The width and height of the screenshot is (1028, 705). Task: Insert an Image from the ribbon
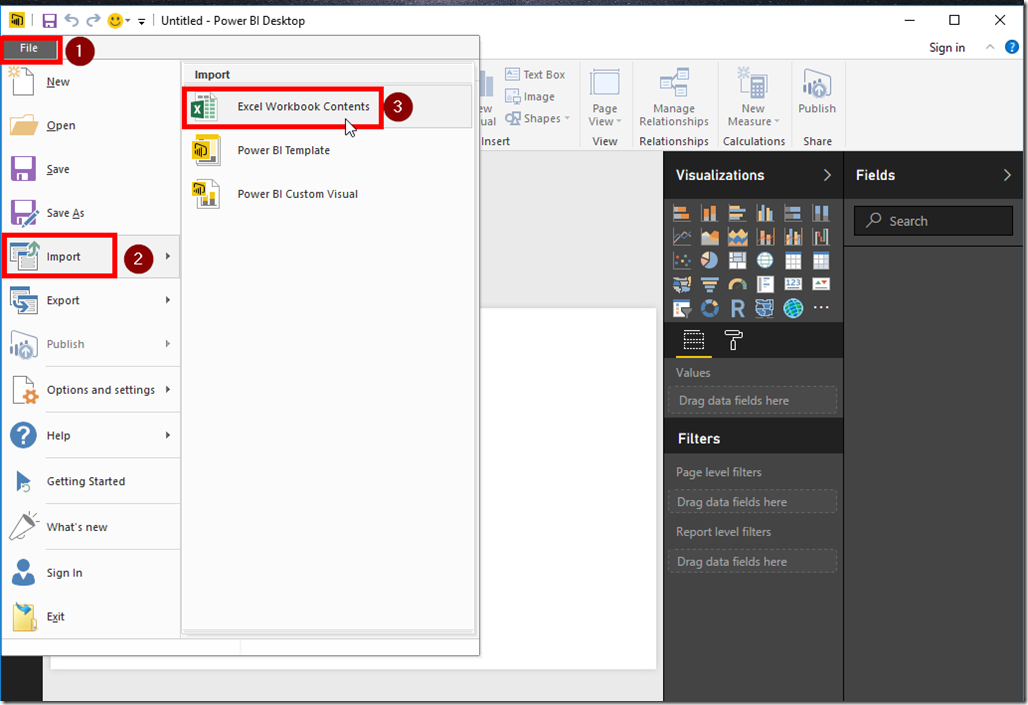coord(530,96)
